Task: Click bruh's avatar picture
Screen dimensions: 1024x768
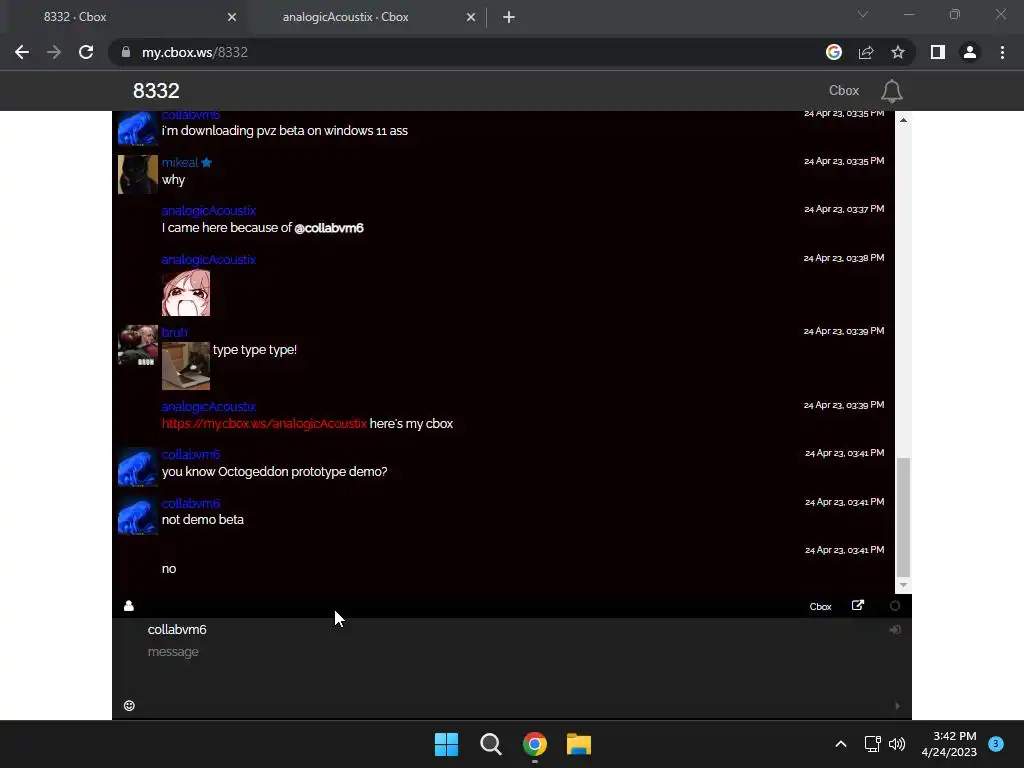Action: coord(138,345)
